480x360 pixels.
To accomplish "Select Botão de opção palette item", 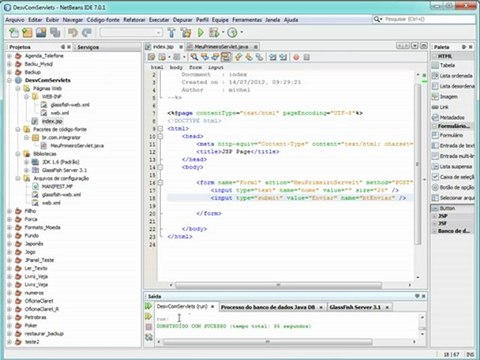I will (x=453, y=187).
